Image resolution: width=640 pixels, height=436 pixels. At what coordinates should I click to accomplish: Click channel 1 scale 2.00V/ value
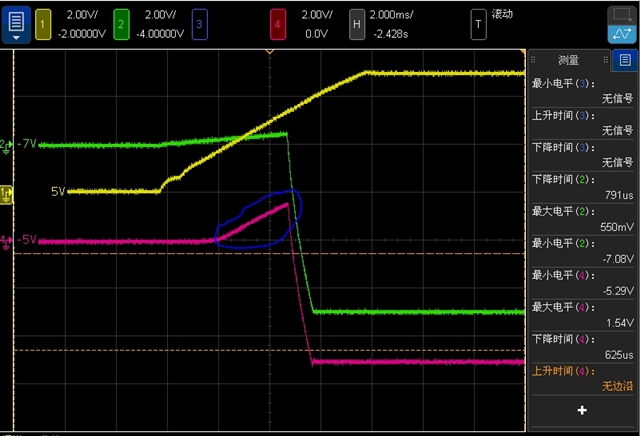[82, 15]
